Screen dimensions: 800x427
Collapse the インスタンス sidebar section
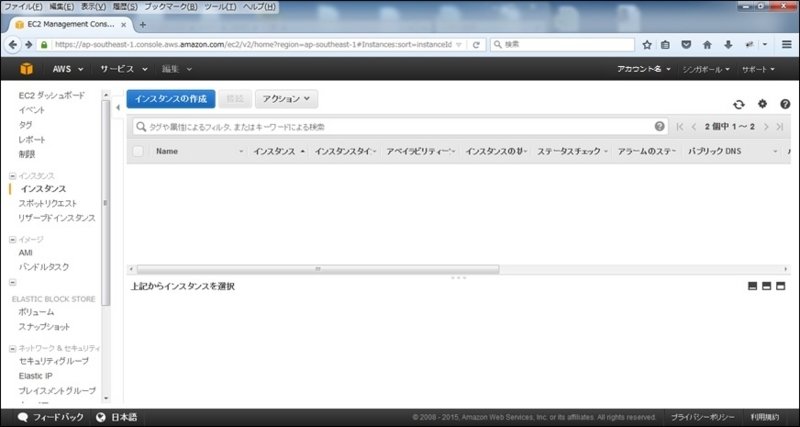tap(12, 175)
